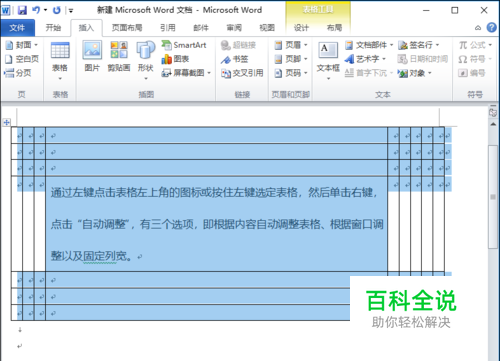Open Customize Quick Access Toolbar dropdown

point(71,11)
